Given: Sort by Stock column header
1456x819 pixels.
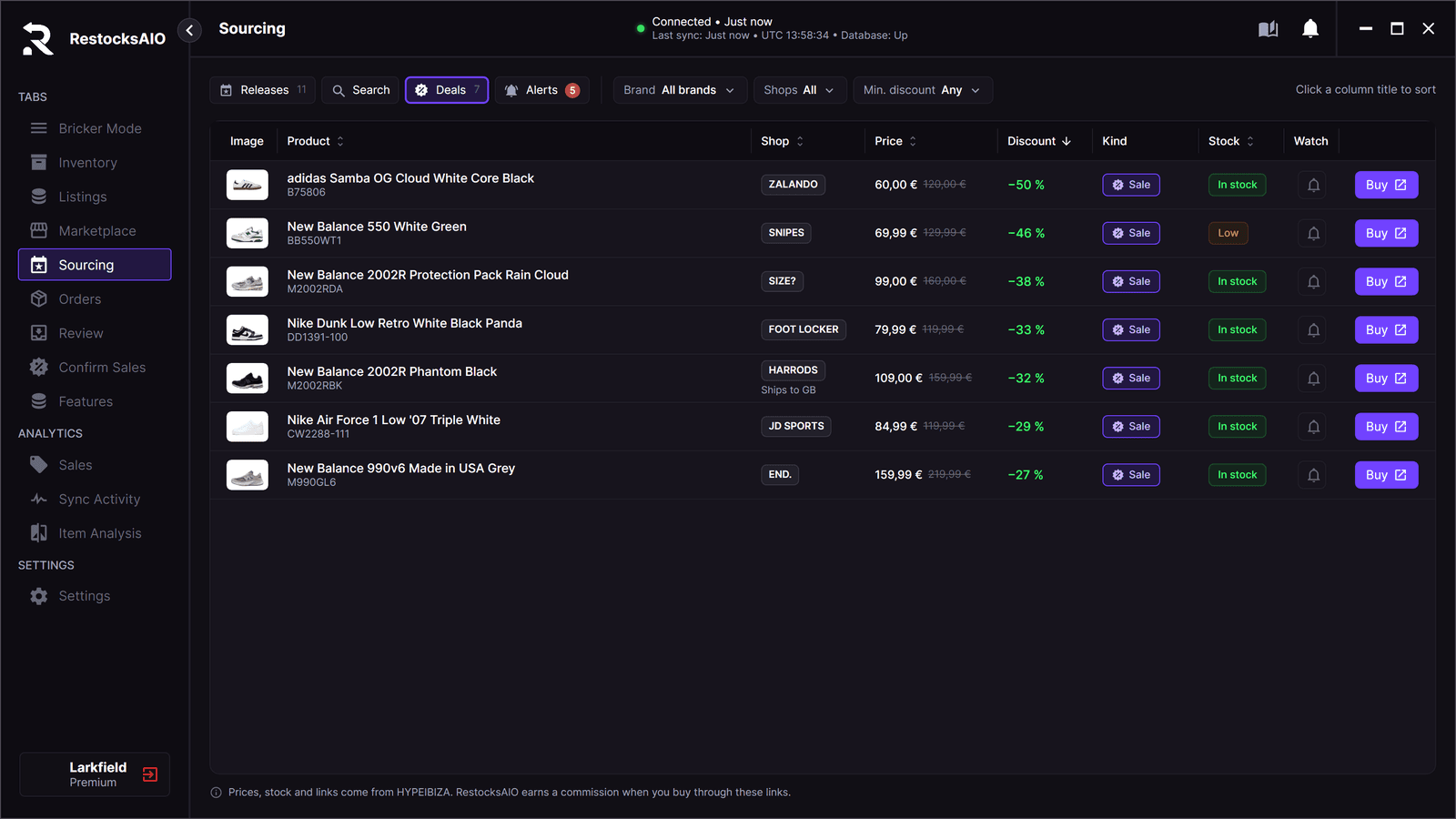Looking at the screenshot, I should pos(1231,141).
